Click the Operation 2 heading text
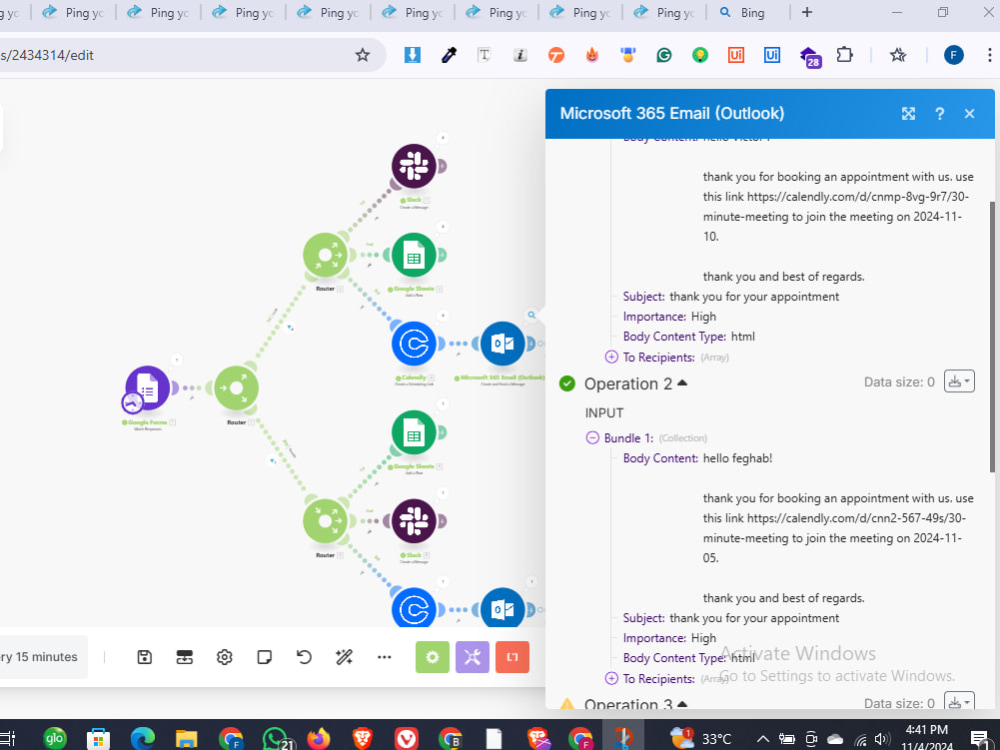Image resolution: width=1000 pixels, height=750 pixels. tap(628, 383)
